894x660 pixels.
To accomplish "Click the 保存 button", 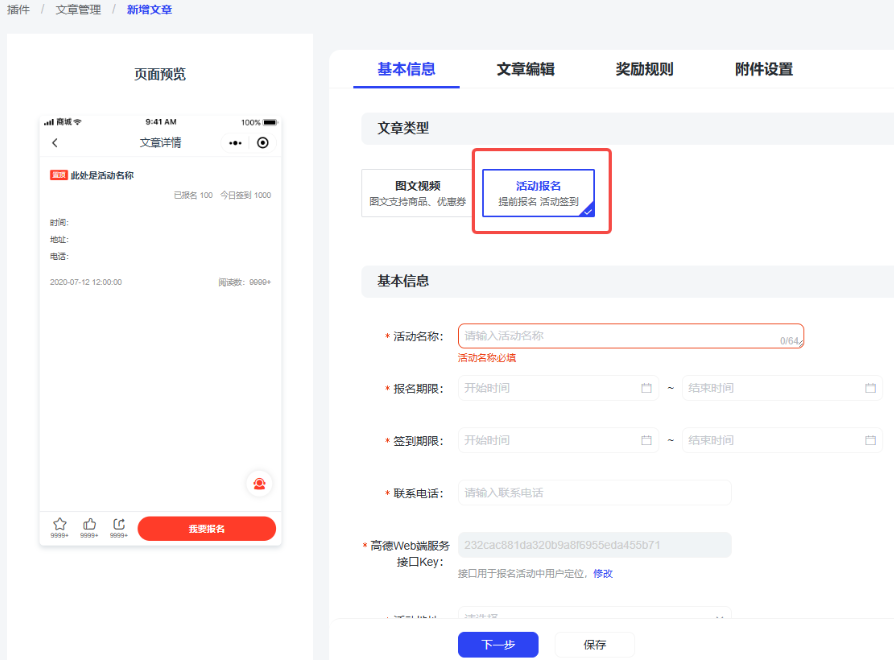I will pos(595,645).
